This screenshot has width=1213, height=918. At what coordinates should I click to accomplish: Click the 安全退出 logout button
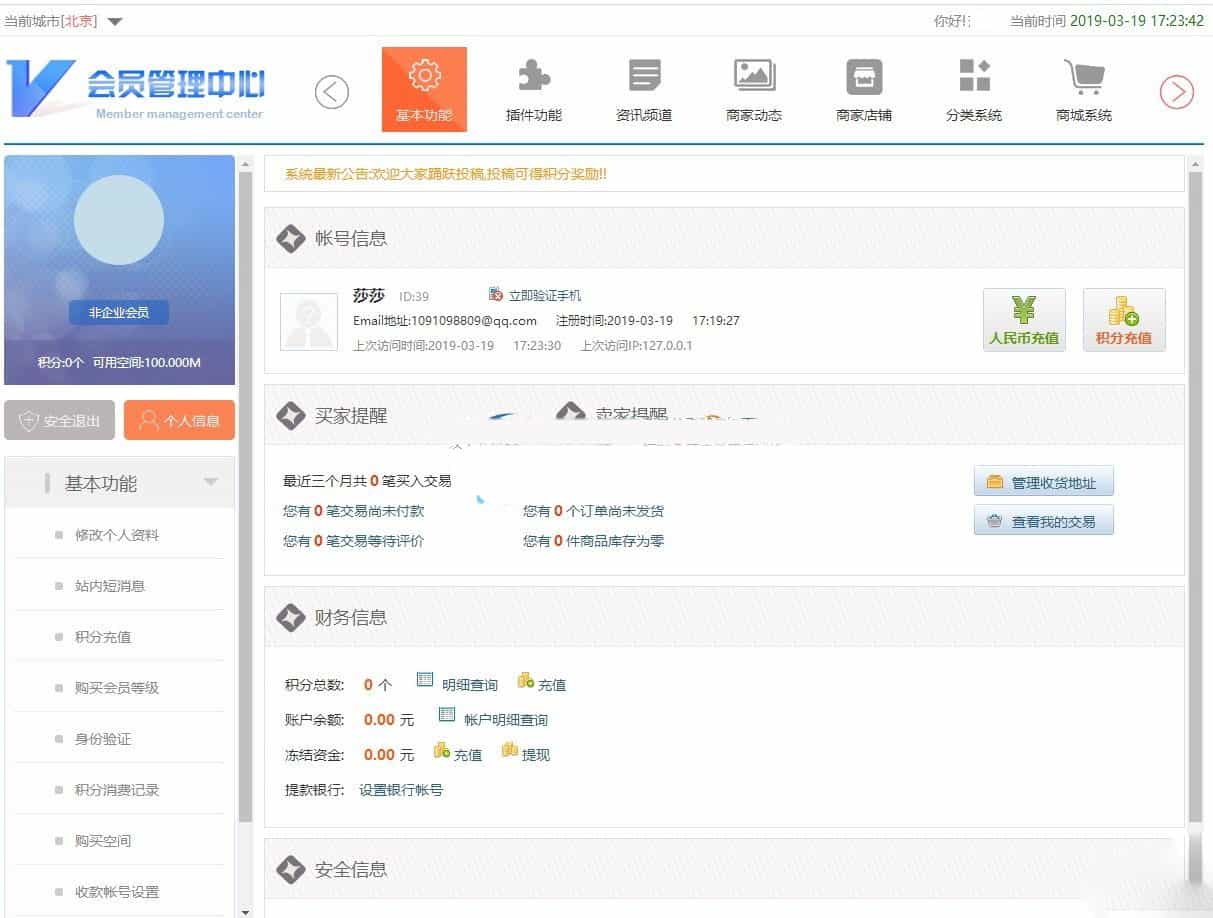click(59, 419)
